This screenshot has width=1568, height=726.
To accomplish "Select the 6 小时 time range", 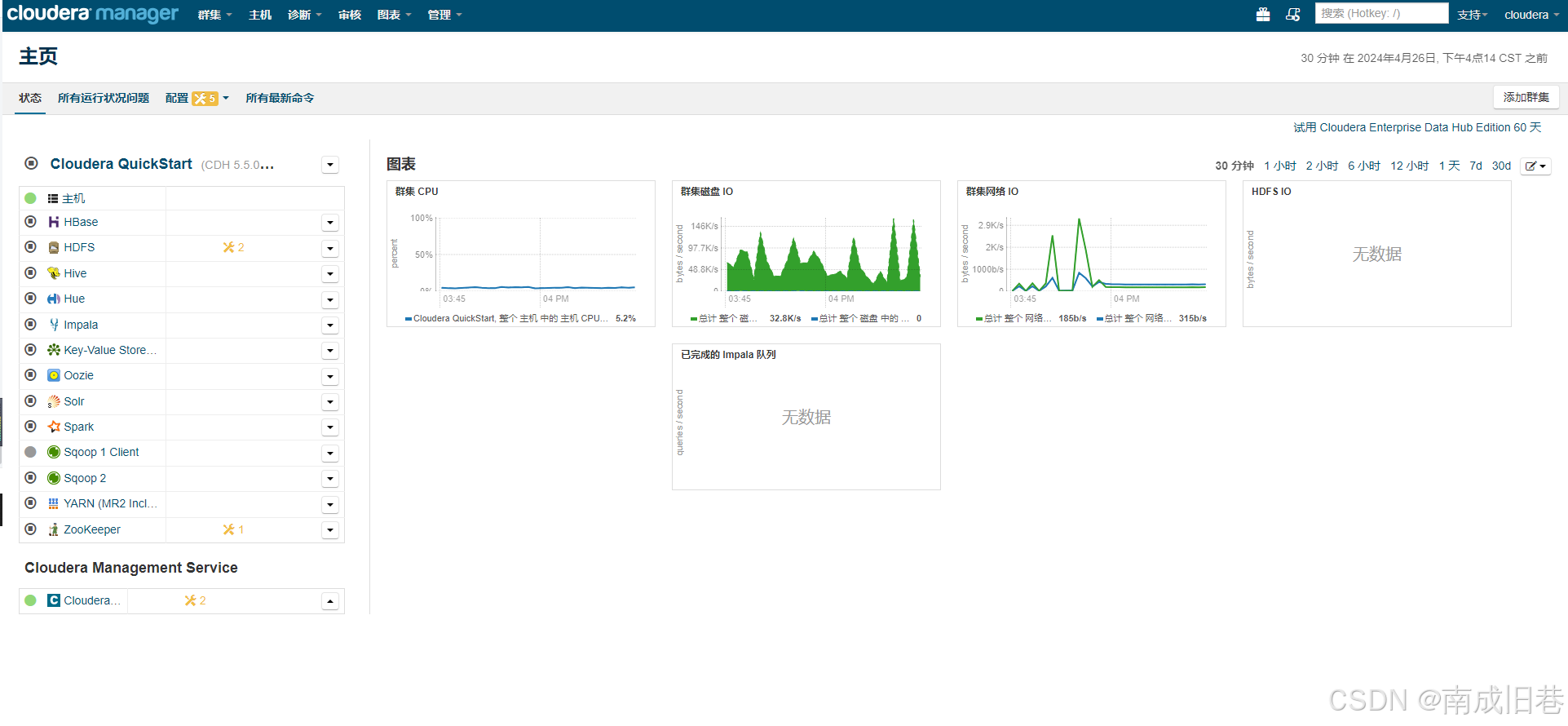I will [1364, 166].
